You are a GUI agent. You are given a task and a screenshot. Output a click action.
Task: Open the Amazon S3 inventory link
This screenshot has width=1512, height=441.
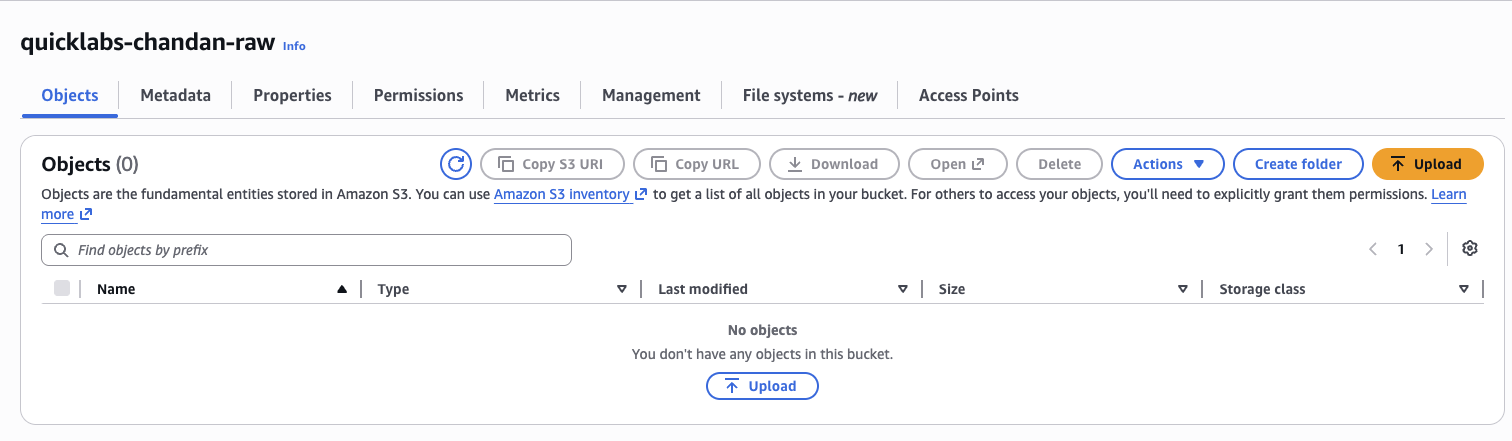[570, 194]
